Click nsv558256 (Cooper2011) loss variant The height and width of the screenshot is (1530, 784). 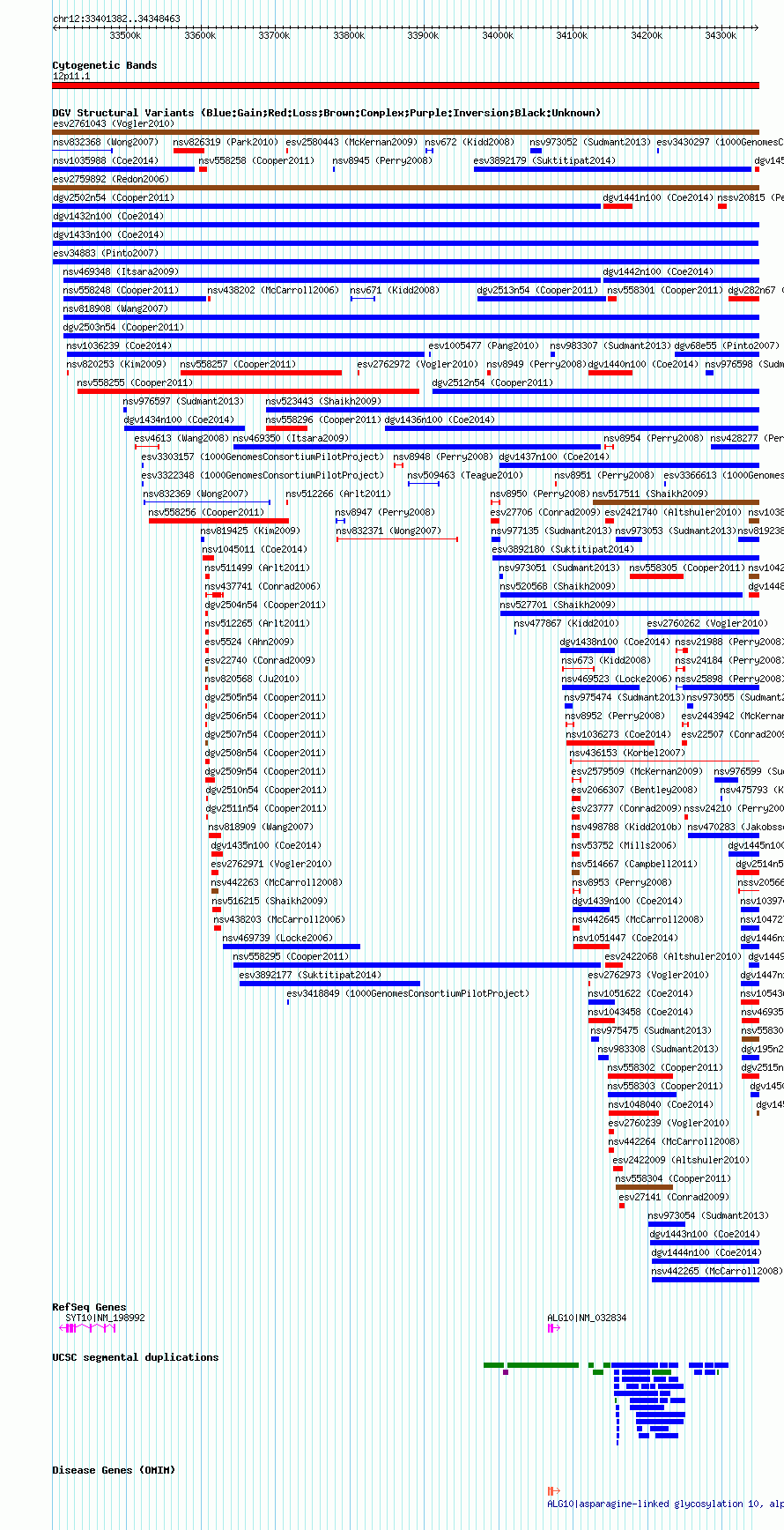tap(218, 521)
